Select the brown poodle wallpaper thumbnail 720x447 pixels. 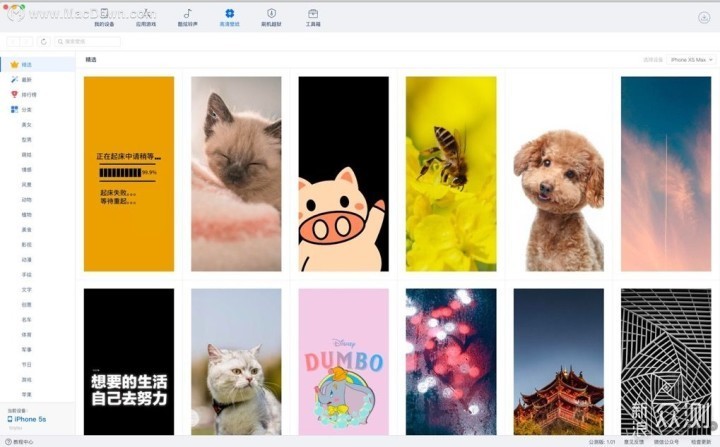click(558, 173)
